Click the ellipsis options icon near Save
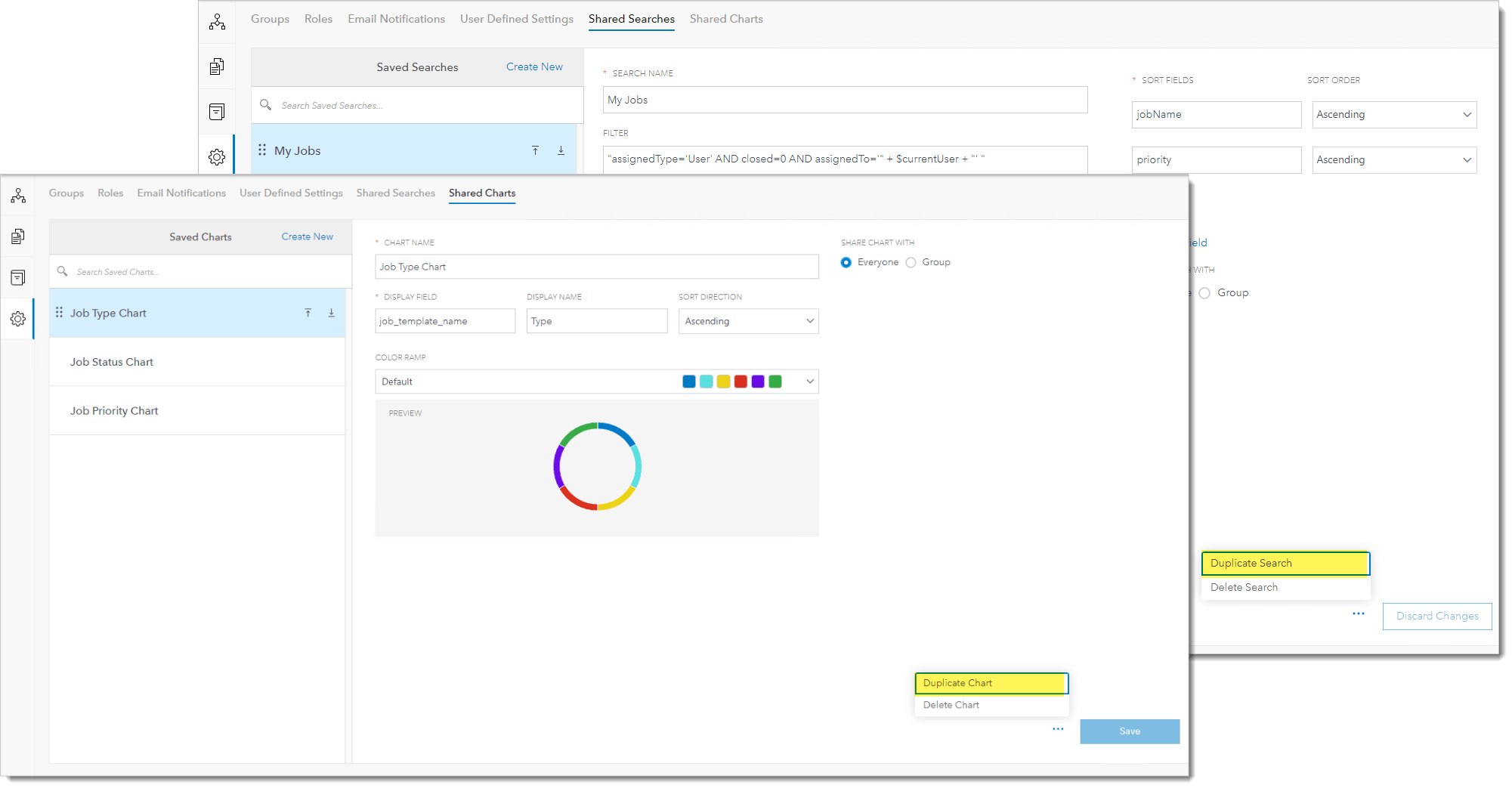The width and height of the screenshot is (1512, 788). click(x=1057, y=729)
